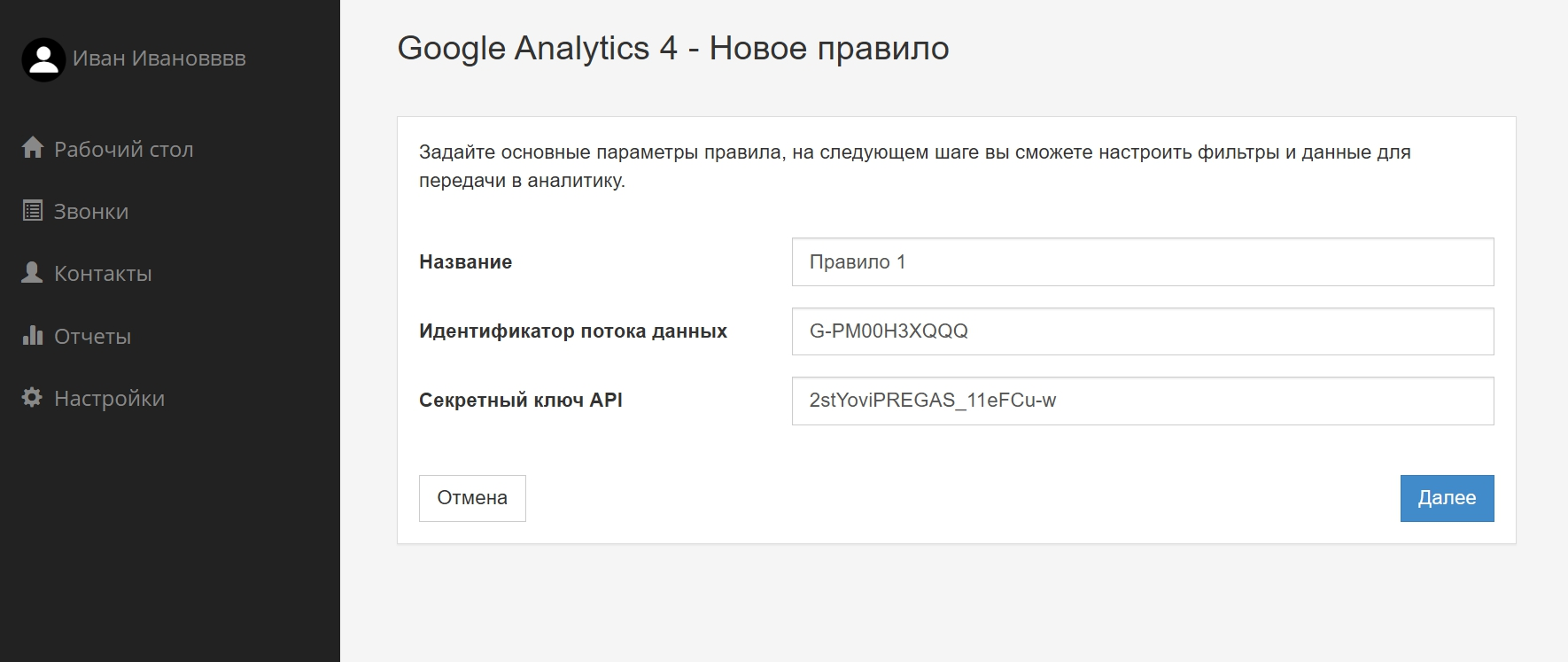Click the Google Analytics 4 - Новое правило heading
The height and width of the screenshot is (662, 1568).
673,48
